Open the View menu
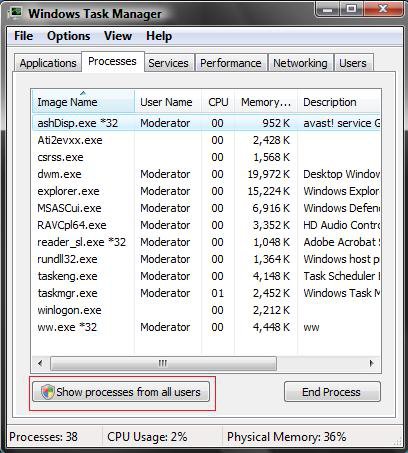Viewport: 408px width, 453px height. pos(118,36)
